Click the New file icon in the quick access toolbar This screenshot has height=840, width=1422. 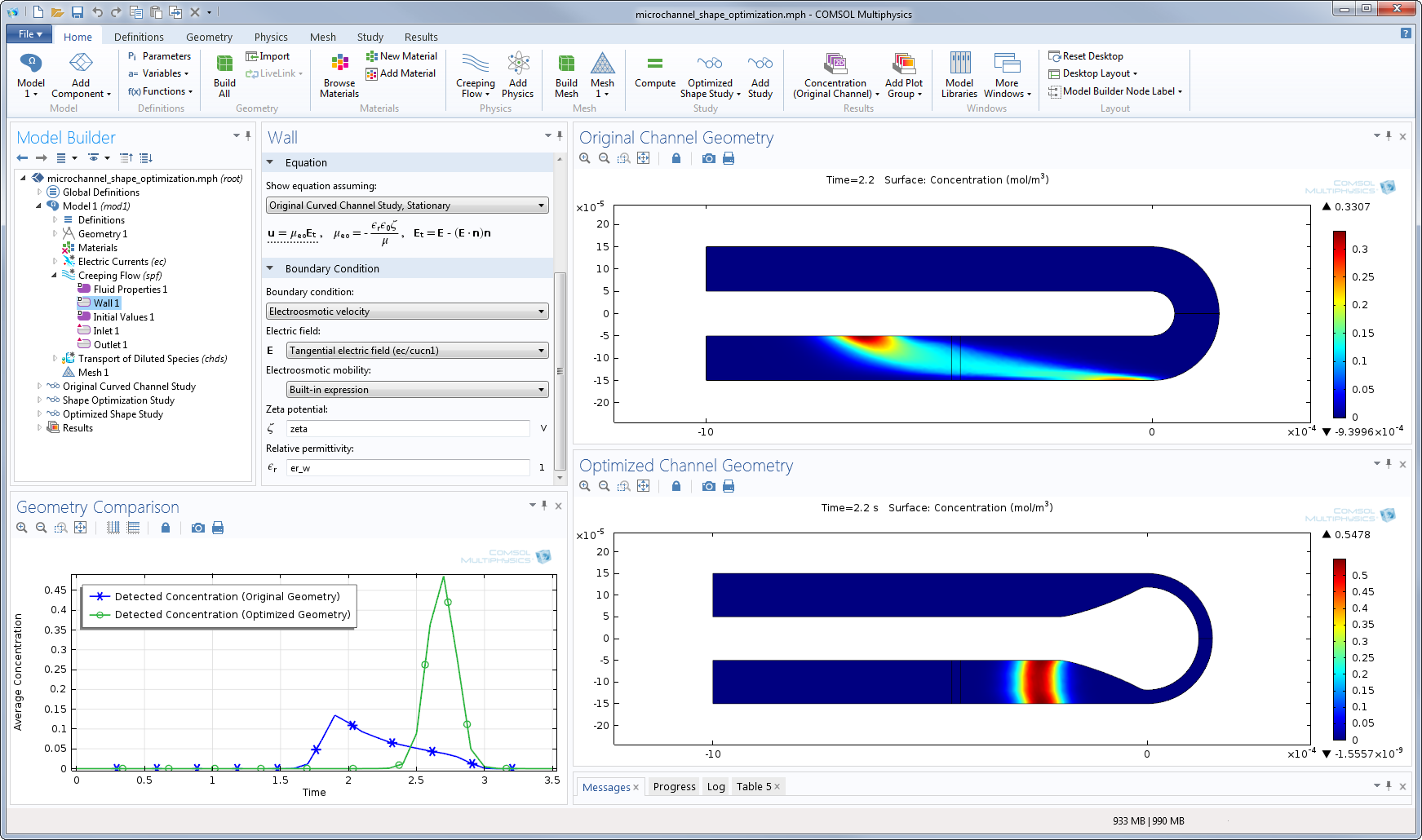click(38, 12)
